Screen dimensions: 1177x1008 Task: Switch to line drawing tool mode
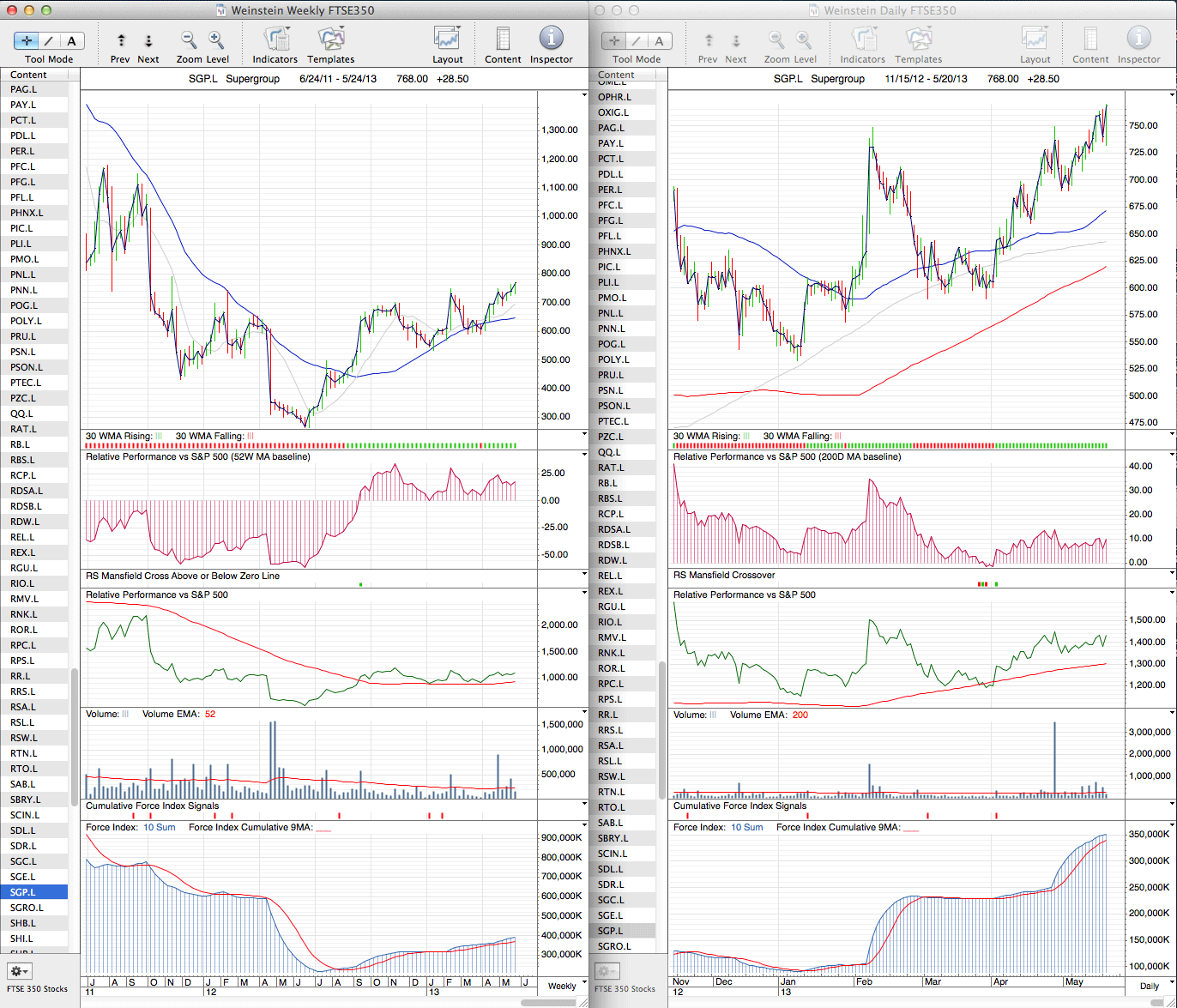click(49, 40)
